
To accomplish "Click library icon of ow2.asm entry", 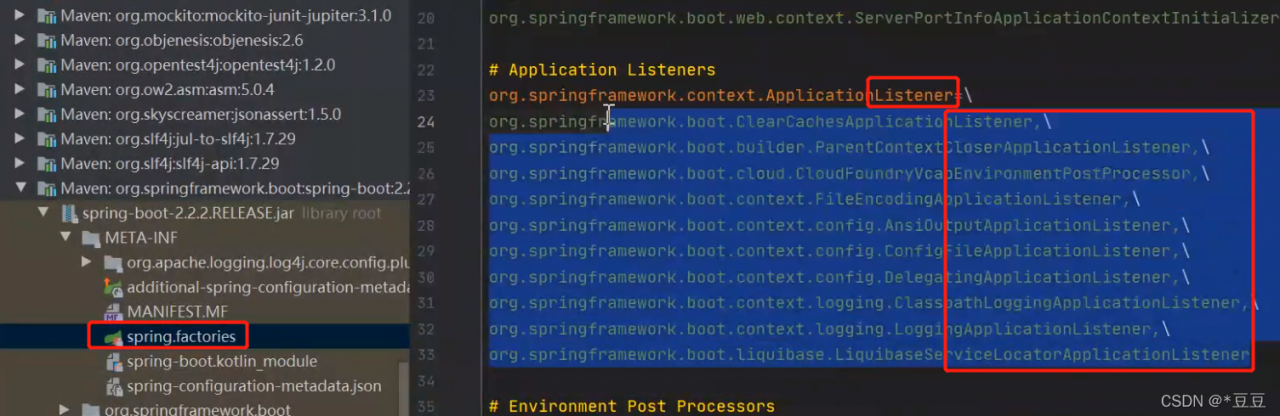I will point(45,90).
